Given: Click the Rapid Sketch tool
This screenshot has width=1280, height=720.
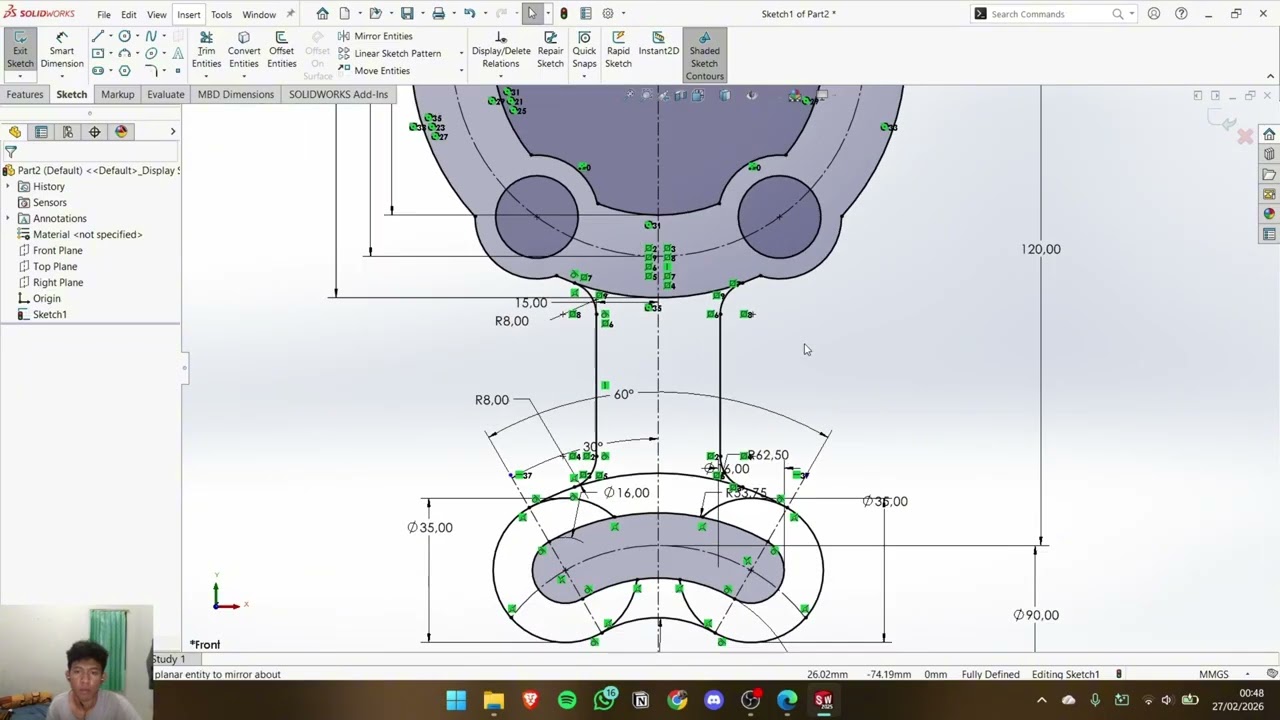Looking at the screenshot, I should 618,50.
